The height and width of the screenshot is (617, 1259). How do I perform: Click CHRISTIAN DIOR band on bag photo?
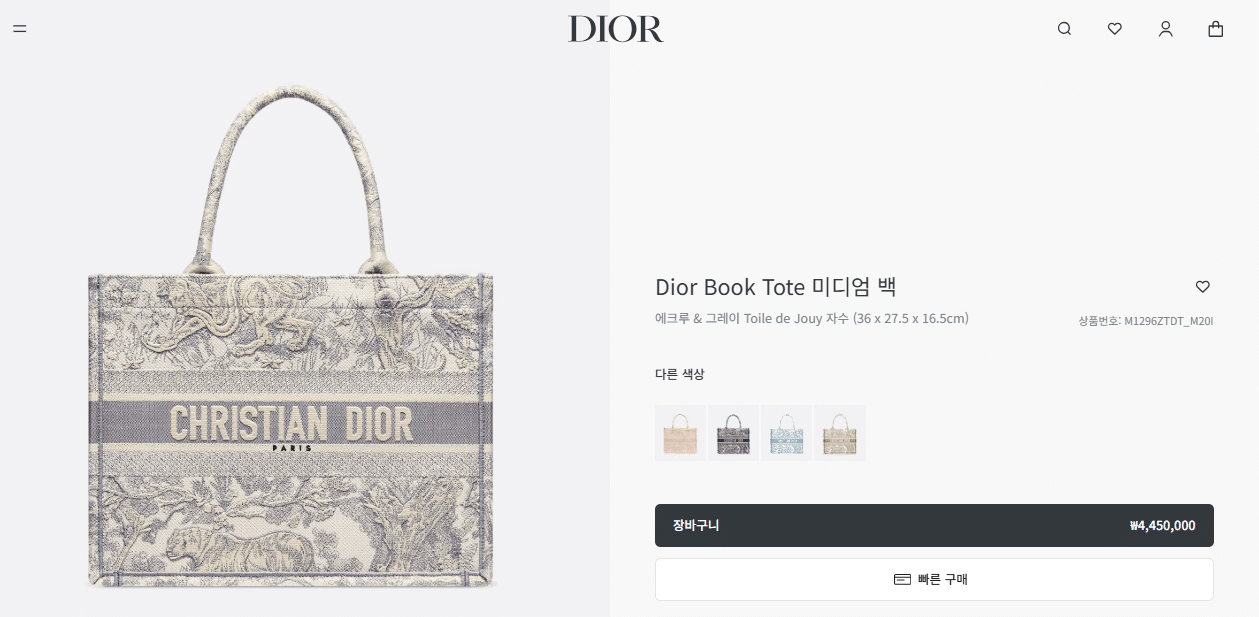pos(290,424)
